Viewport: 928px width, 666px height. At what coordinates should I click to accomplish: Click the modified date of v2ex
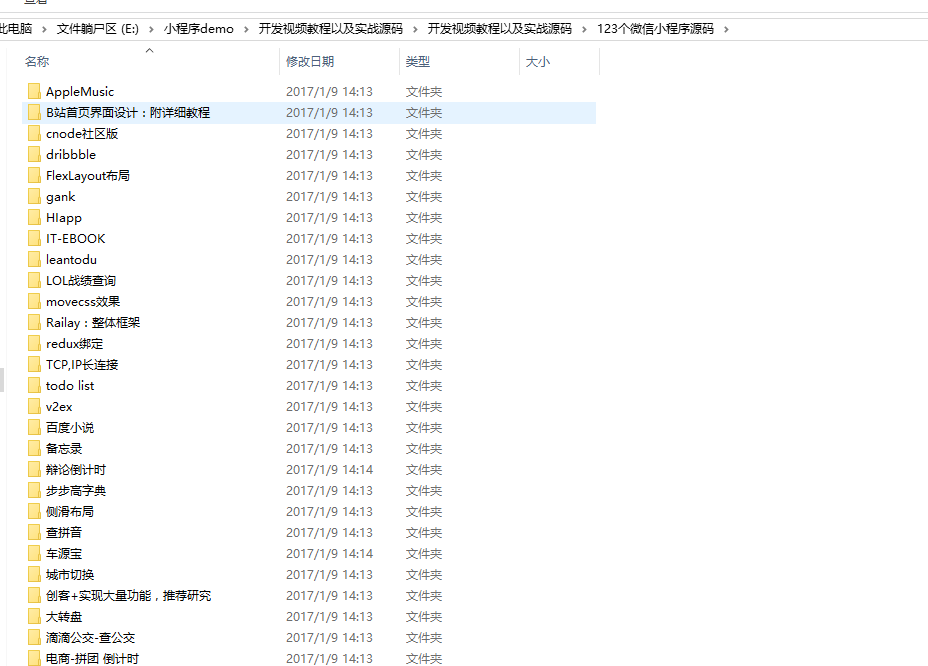(329, 407)
